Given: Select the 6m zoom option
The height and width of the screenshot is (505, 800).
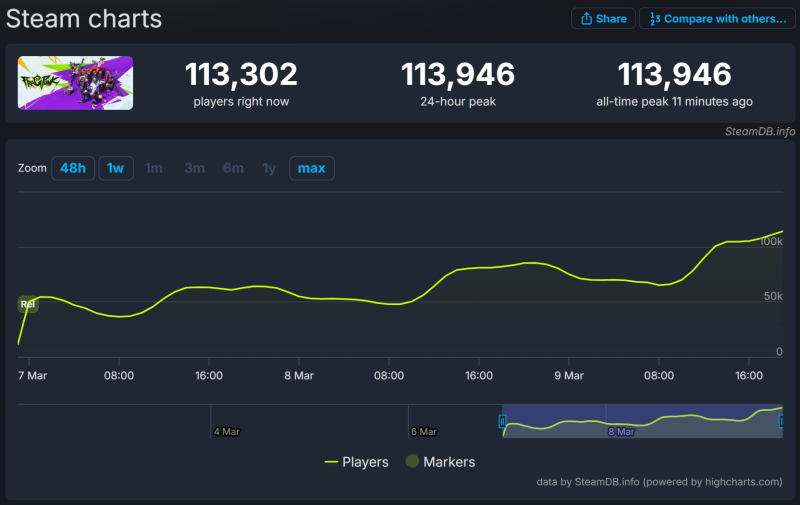Looking at the screenshot, I should 233,168.
